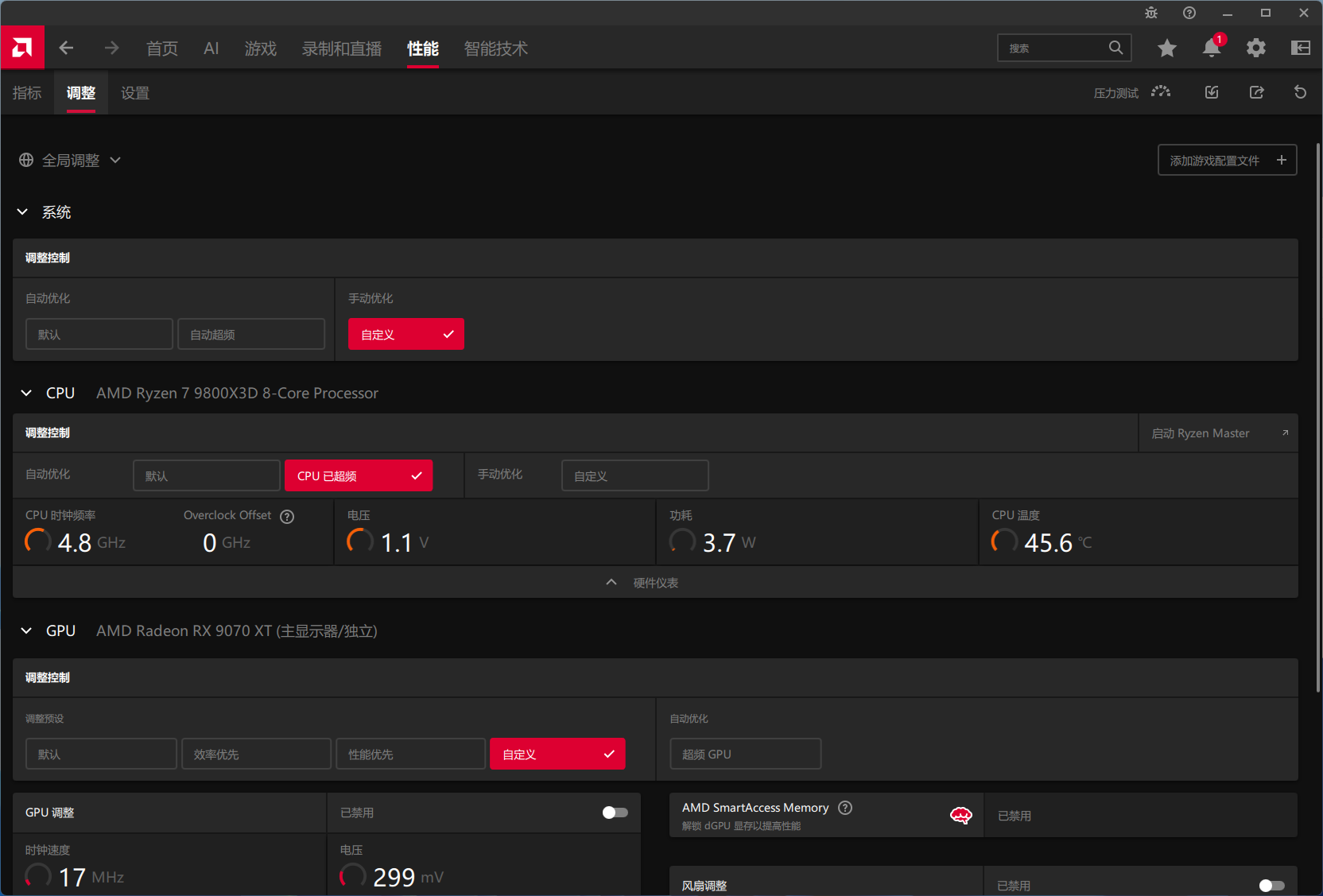Click the reset undo icon
The height and width of the screenshot is (896, 1323).
point(1300,92)
